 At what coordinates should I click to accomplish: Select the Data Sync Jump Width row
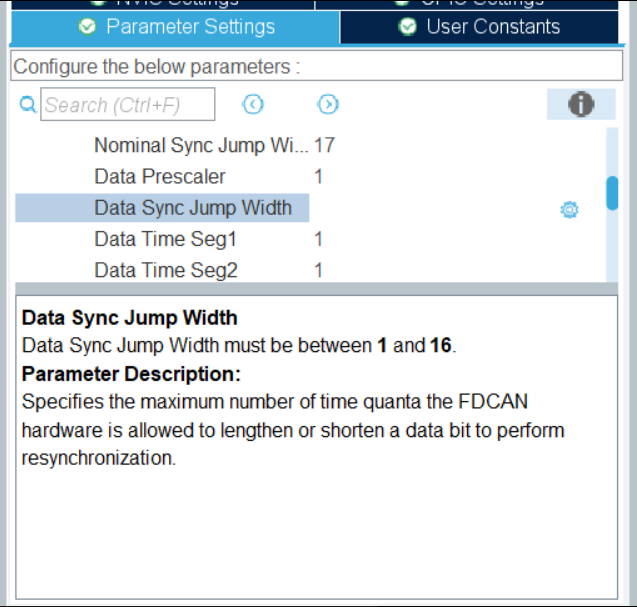point(192,208)
